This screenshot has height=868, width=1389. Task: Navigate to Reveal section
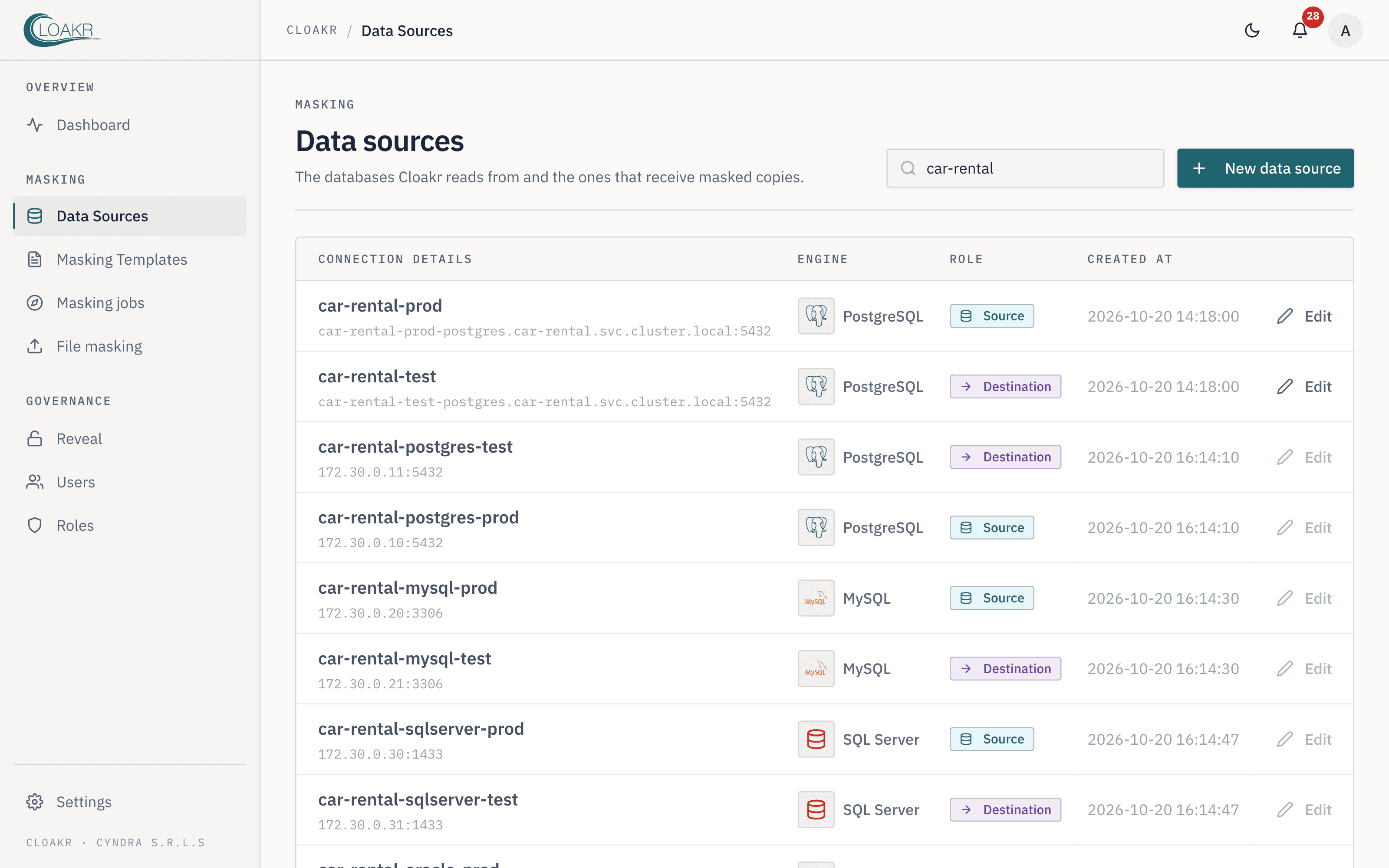pyautogui.click(x=130, y=439)
